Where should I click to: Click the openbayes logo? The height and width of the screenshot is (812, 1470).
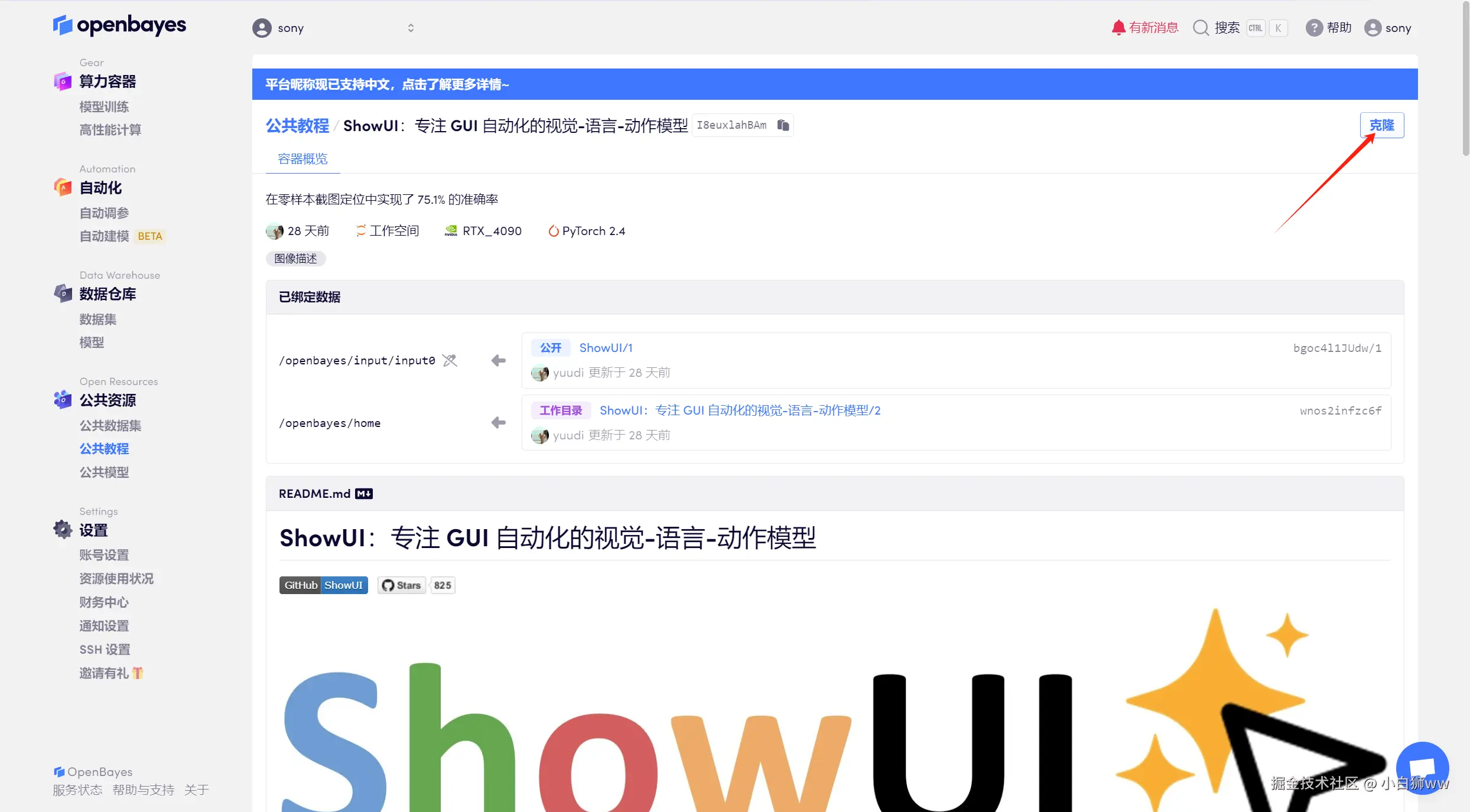point(119,25)
